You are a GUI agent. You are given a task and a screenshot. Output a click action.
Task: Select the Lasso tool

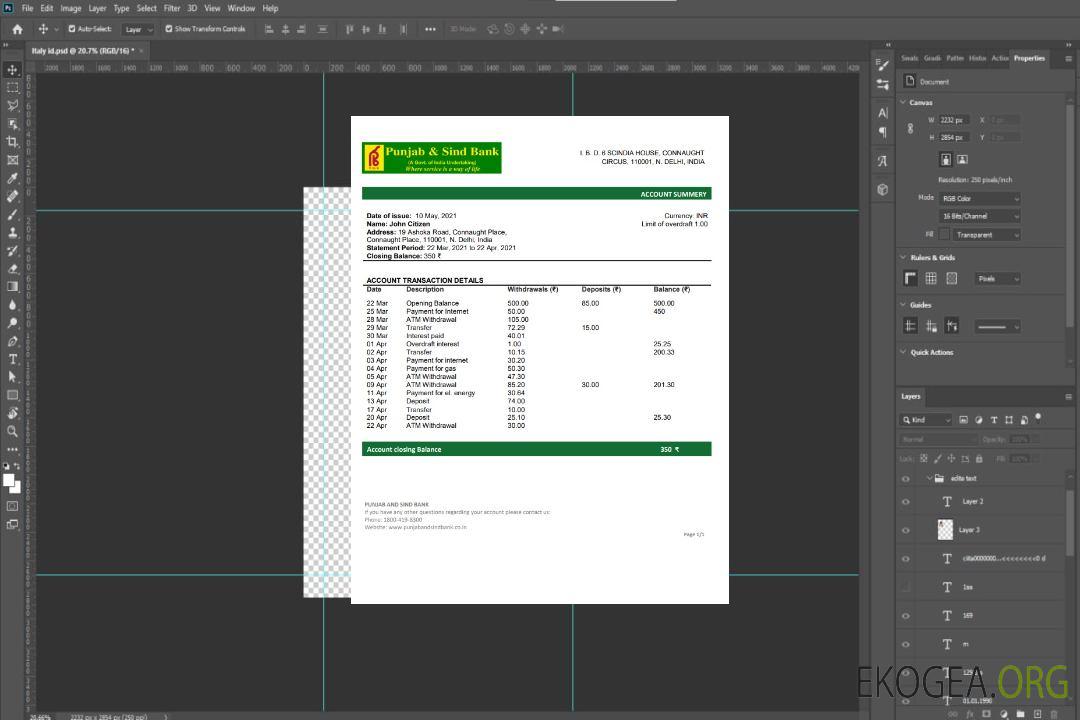coord(12,106)
